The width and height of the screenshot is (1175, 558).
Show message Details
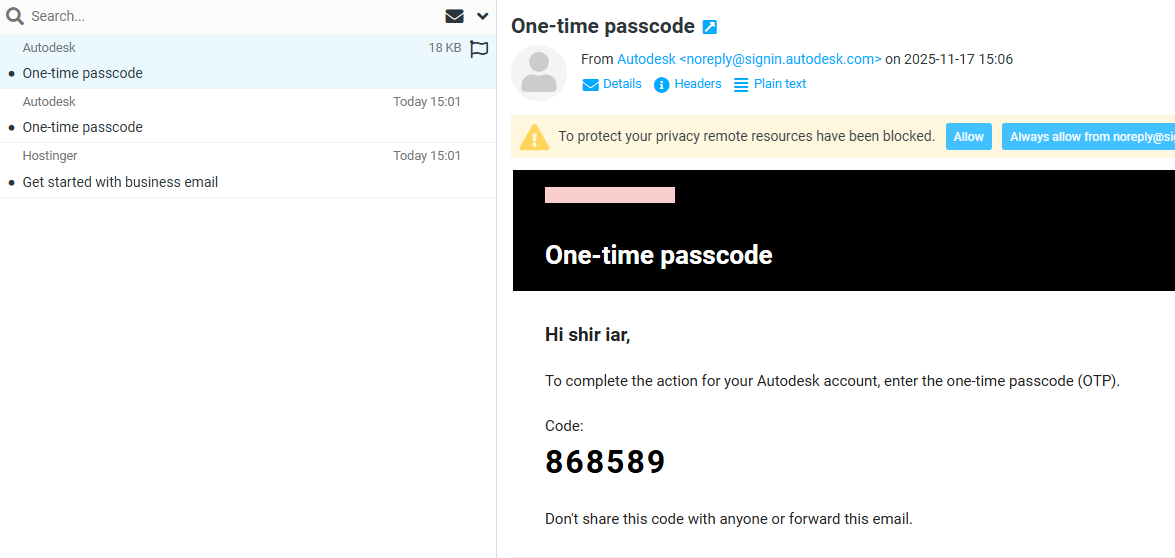pos(612,84)
